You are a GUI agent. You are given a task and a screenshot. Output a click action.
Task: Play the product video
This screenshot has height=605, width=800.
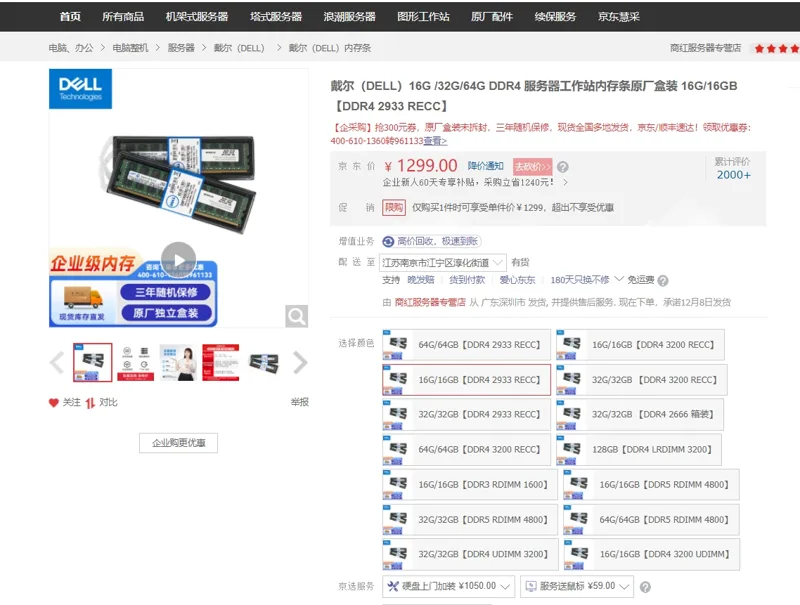click(179, 259)
